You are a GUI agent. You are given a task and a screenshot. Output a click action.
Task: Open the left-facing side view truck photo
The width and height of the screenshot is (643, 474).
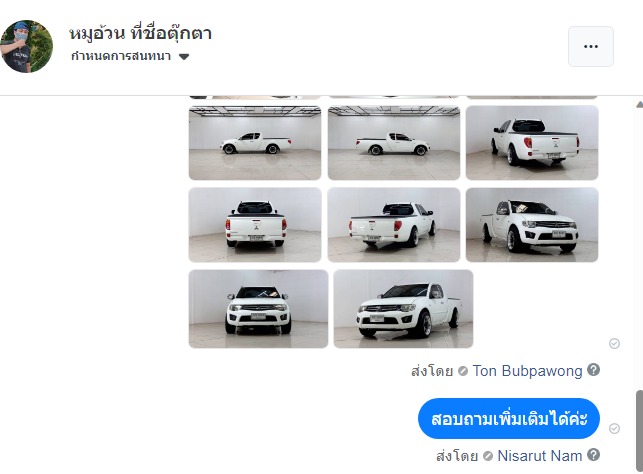pyautogui.click(x=255, y=143)
